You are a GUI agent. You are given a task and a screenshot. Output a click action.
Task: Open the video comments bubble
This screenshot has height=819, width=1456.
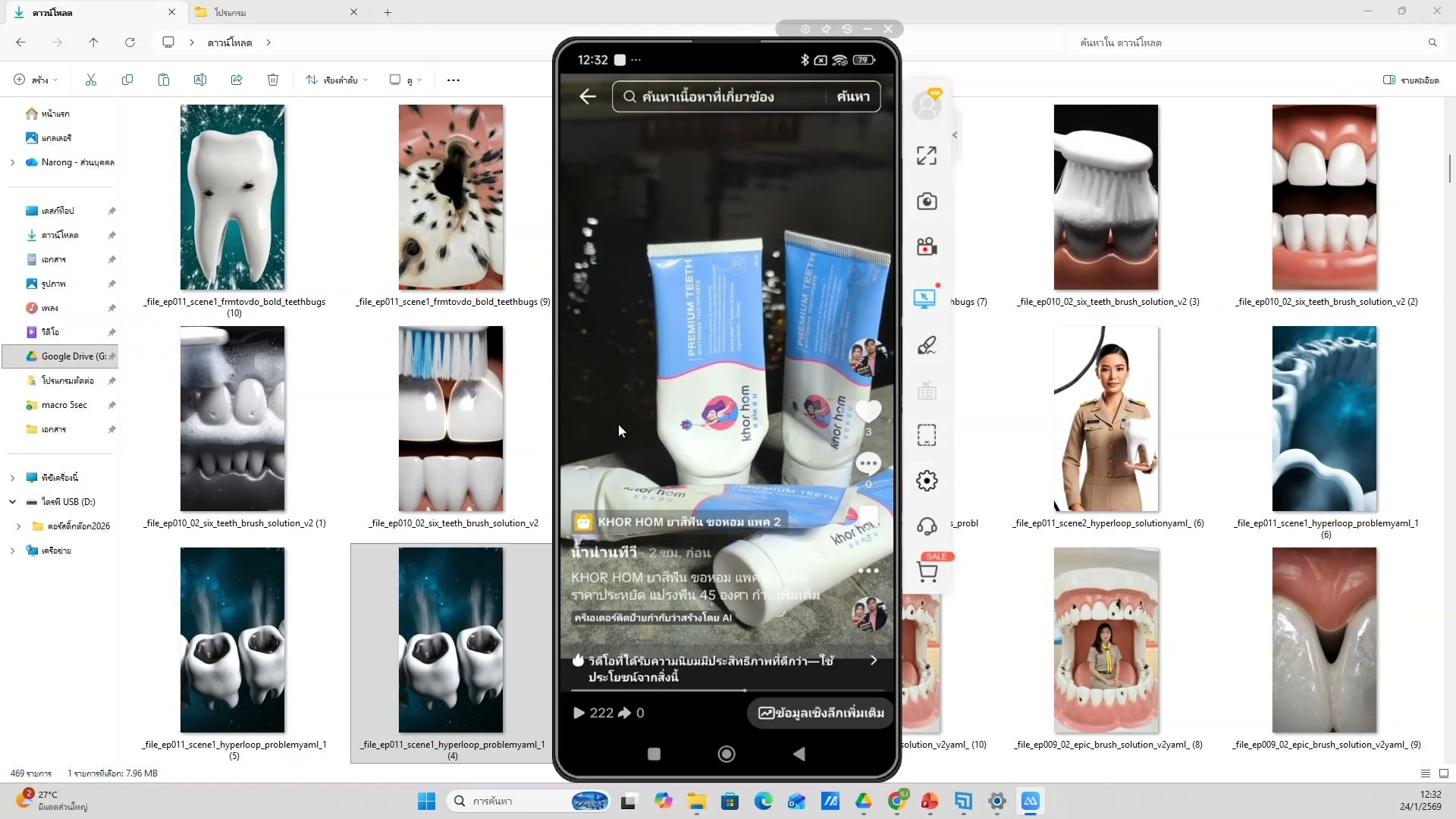[x=868, y=463]
